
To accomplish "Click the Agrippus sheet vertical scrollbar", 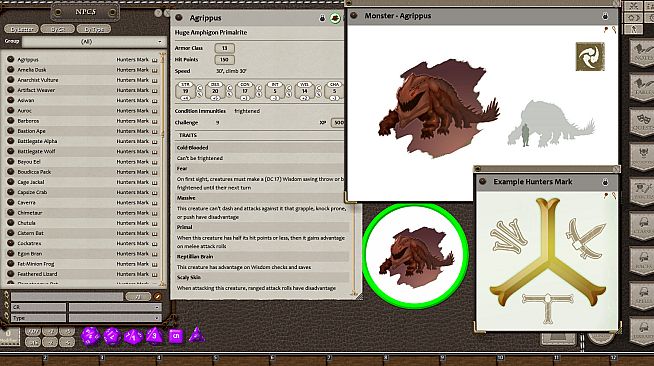I will click(x=355, y=250).
